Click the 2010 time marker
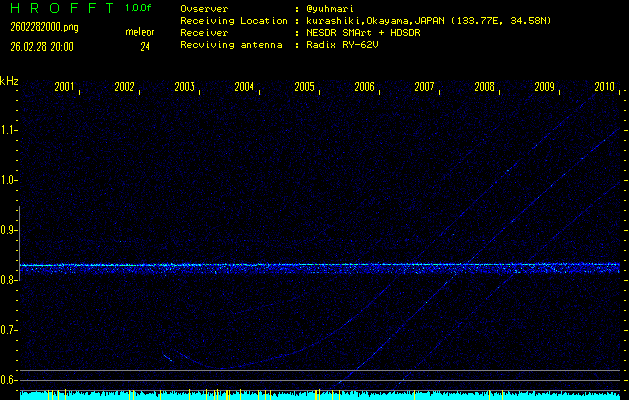Viewport: 629px width, 400px height. click(x=604, y=87)
